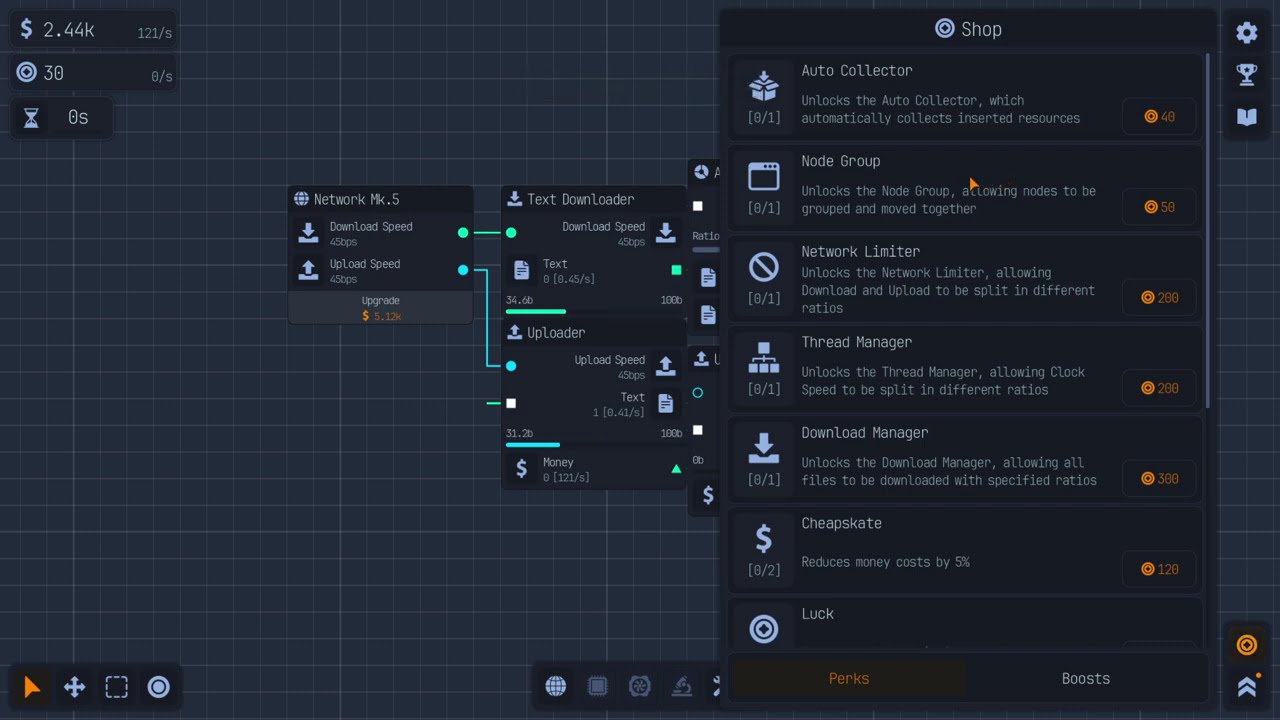Click Network Mk.5 Upload Speed output connector
The image size is (1280, 720).
(463, 270)
